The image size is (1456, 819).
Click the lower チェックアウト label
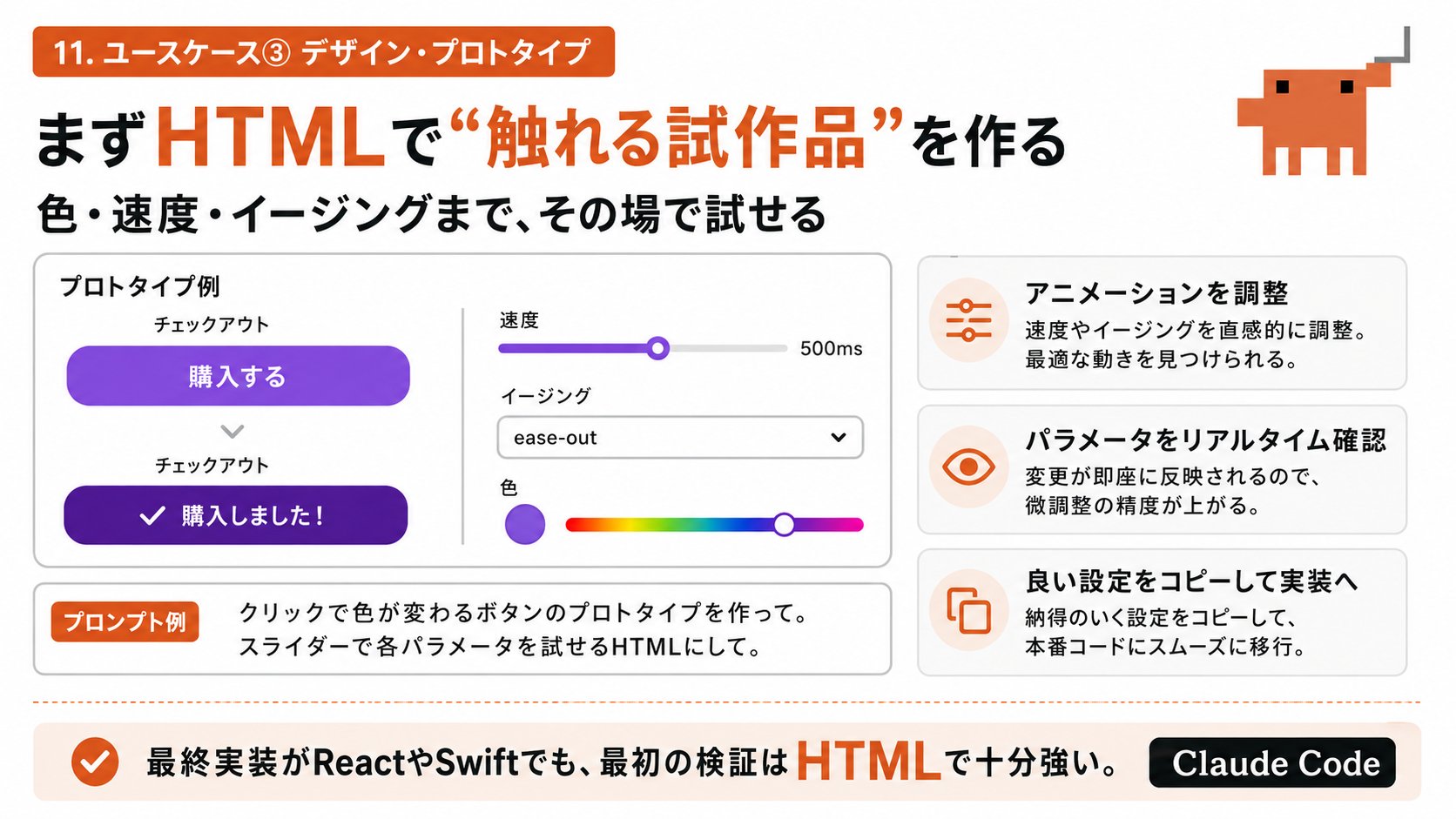[x=212, y=466]
